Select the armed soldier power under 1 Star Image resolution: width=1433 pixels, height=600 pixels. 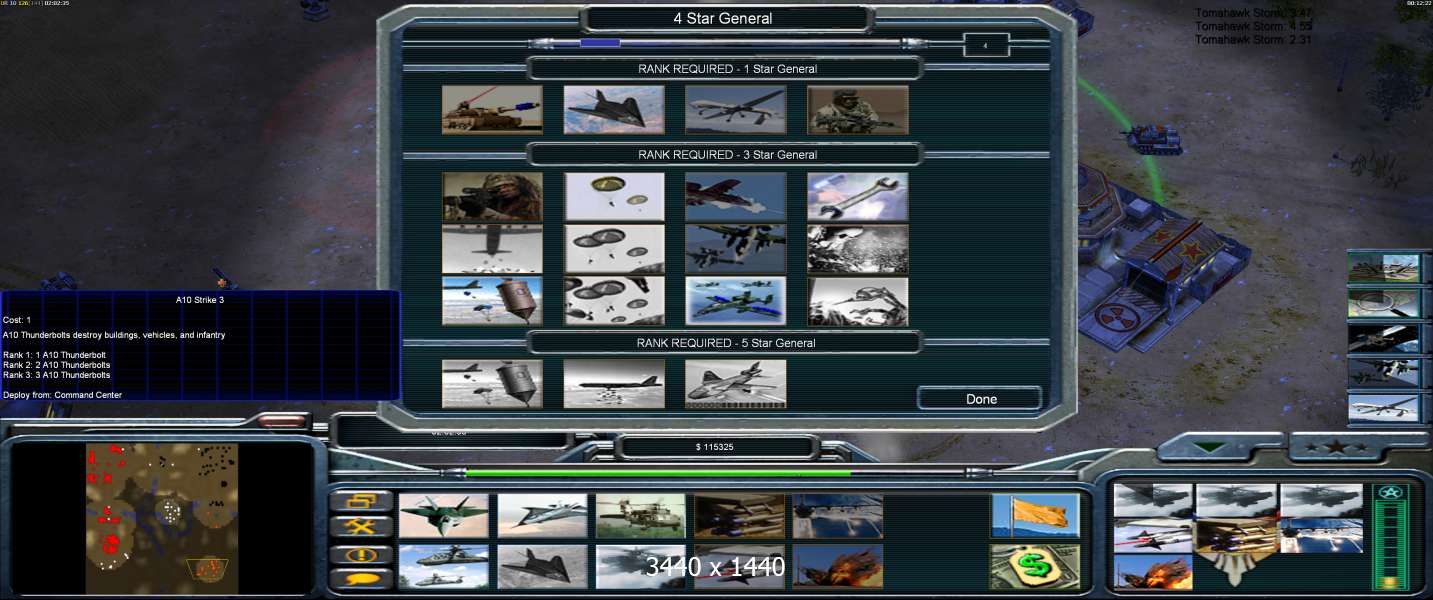coord(858,109)
